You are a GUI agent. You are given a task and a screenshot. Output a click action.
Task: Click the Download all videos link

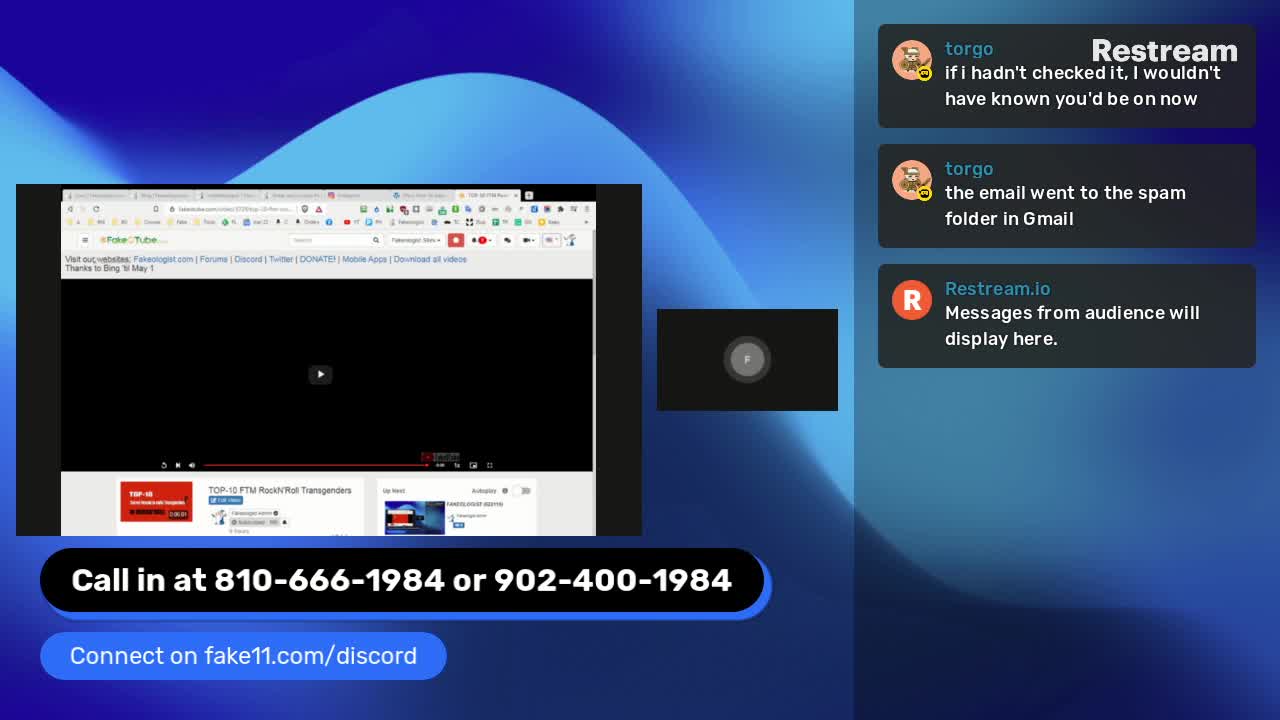point(430,259)
